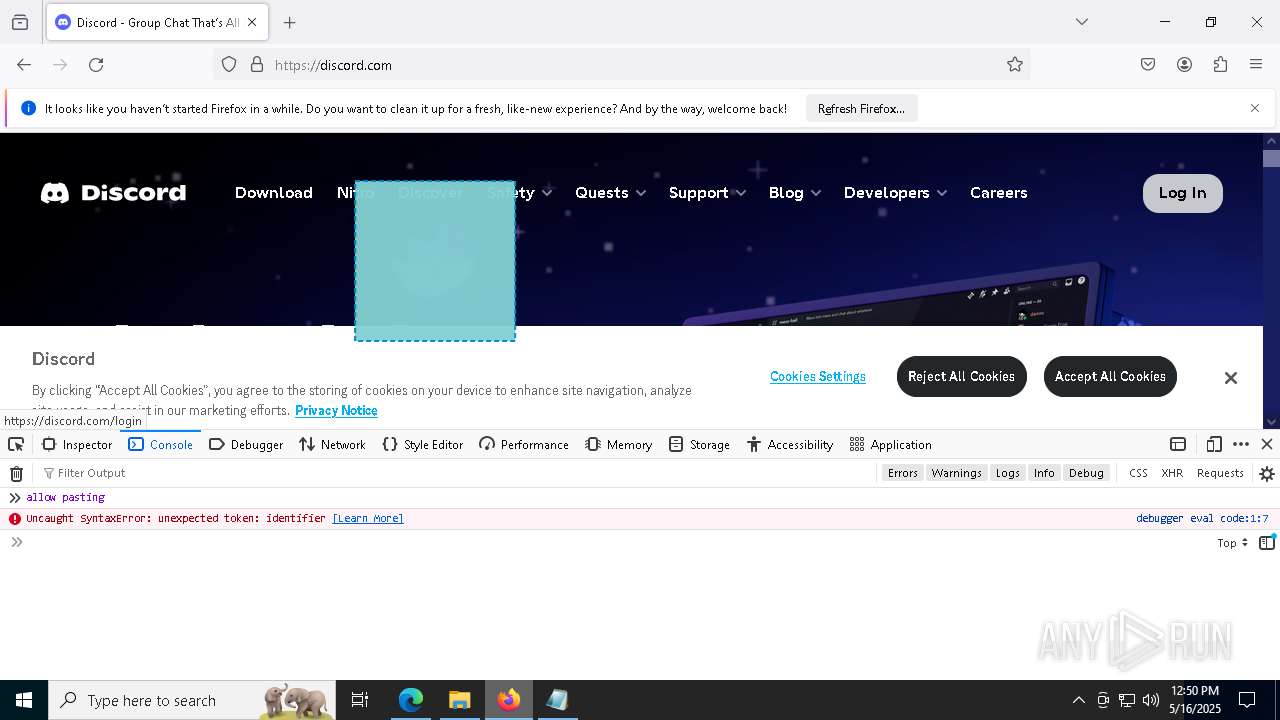Click the page vertical scrollbar thumb
The width and height of the screenshot is (1280, 720).
(1271, 157)
